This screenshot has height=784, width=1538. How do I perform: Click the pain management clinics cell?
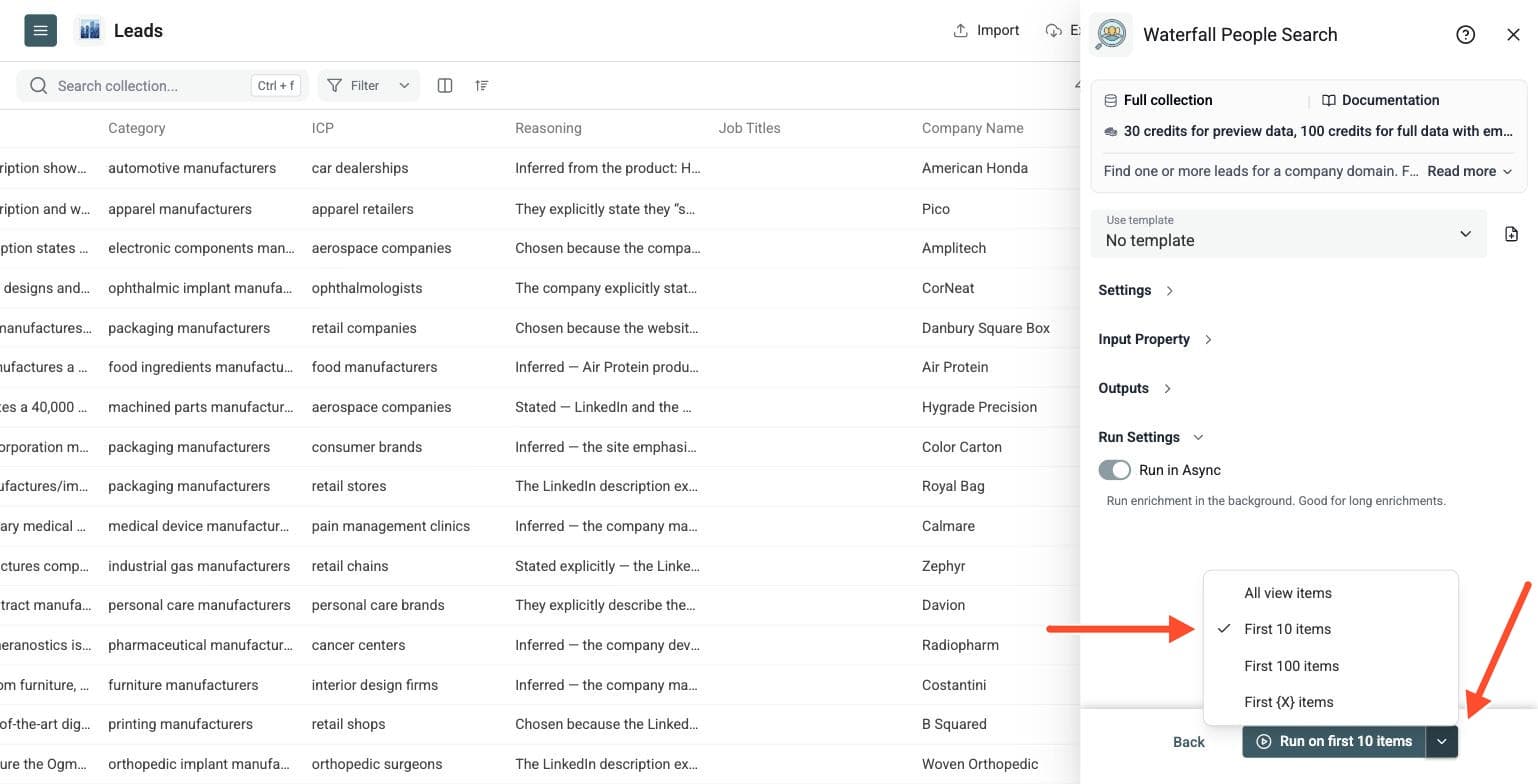390,526
